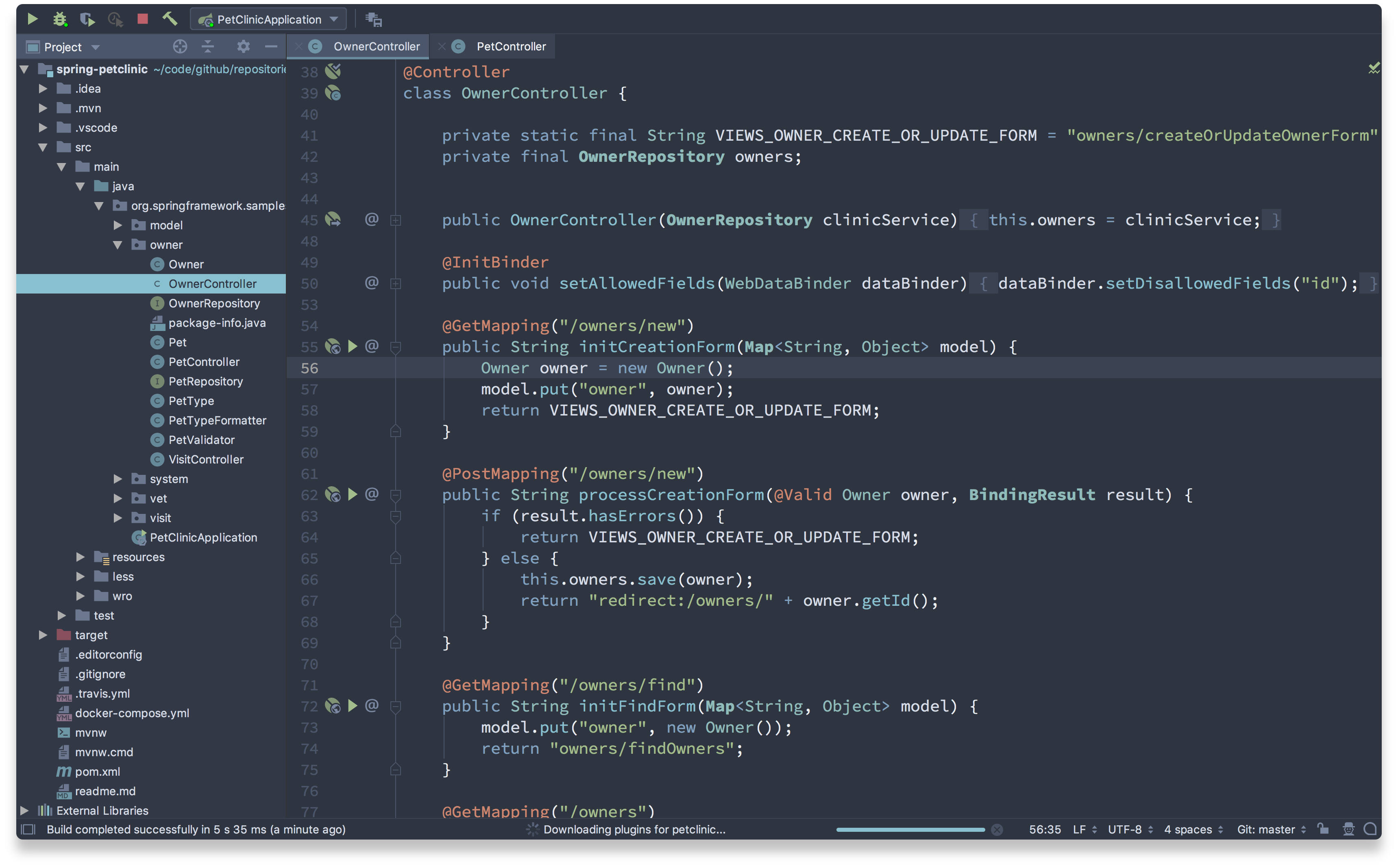Run initCreationForm via gutter play arrow on line 55
The image size is (1398, 868).
coord(353,346)
